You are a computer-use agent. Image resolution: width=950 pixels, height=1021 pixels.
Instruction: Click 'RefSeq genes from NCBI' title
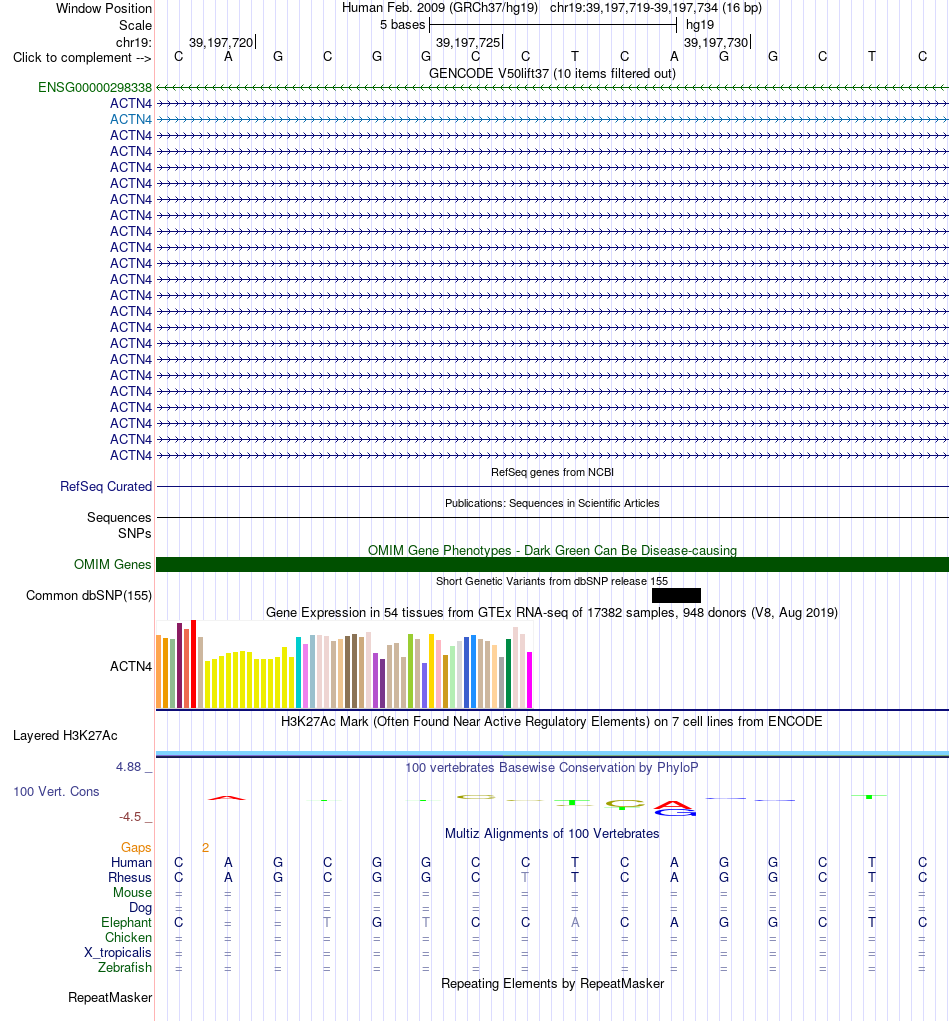tap(552, 472)
